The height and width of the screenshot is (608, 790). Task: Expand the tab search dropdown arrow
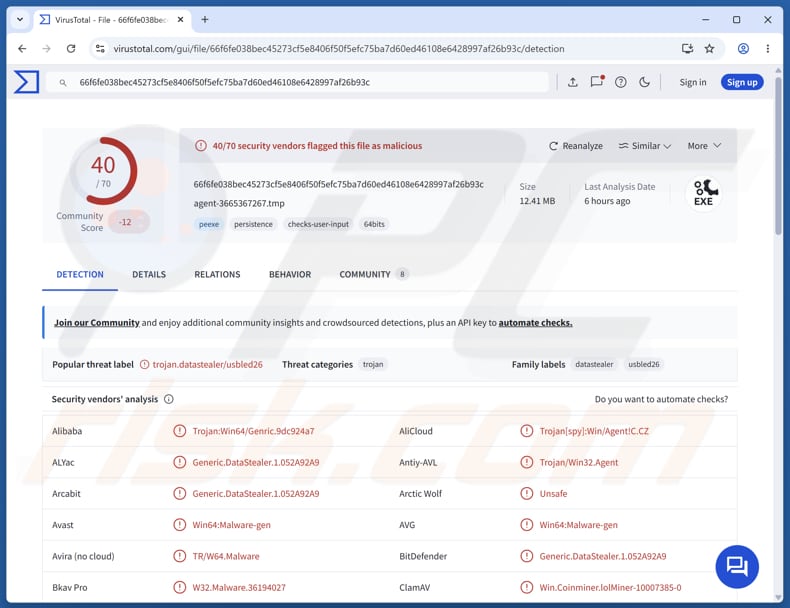tap(20, 20)
